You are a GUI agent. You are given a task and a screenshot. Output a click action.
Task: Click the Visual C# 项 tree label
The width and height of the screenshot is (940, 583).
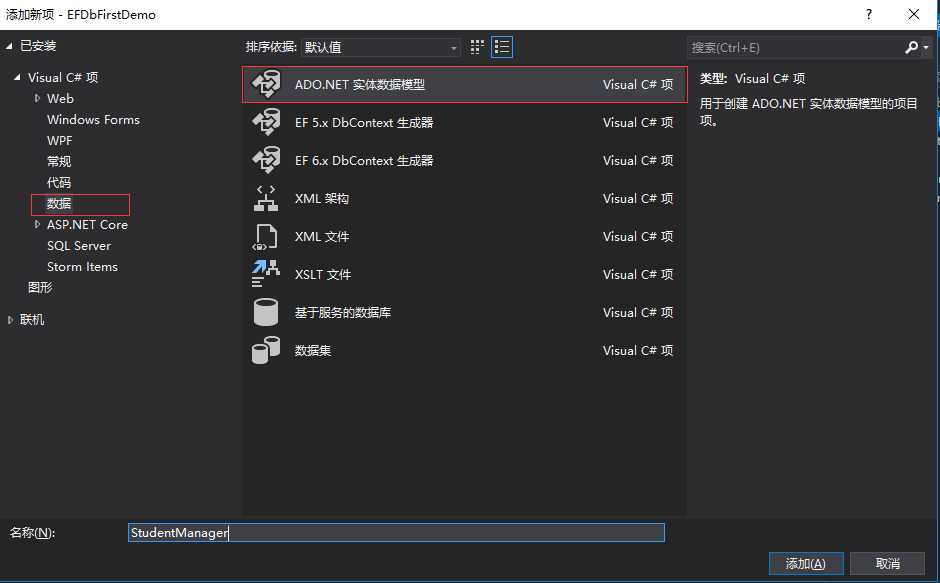click(63, 77)
